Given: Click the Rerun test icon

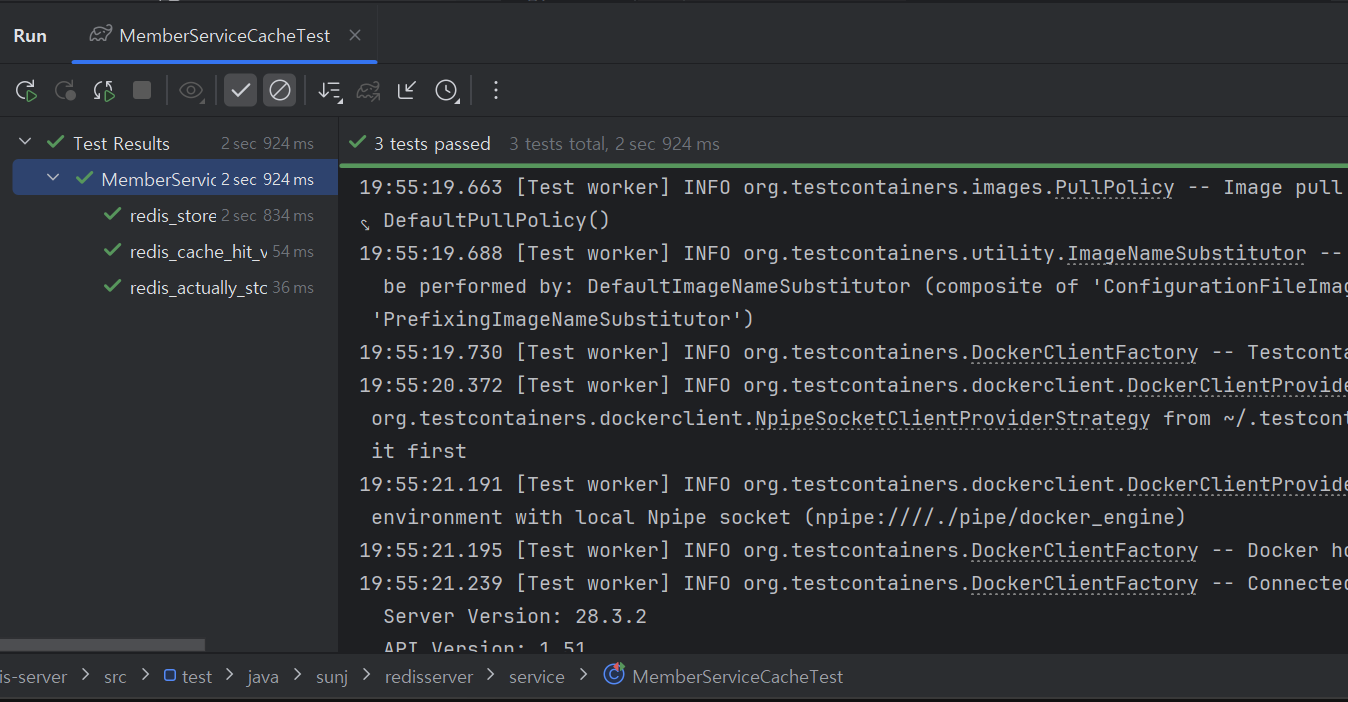Looking at the screenshot, I should click(x=26, y=91).
